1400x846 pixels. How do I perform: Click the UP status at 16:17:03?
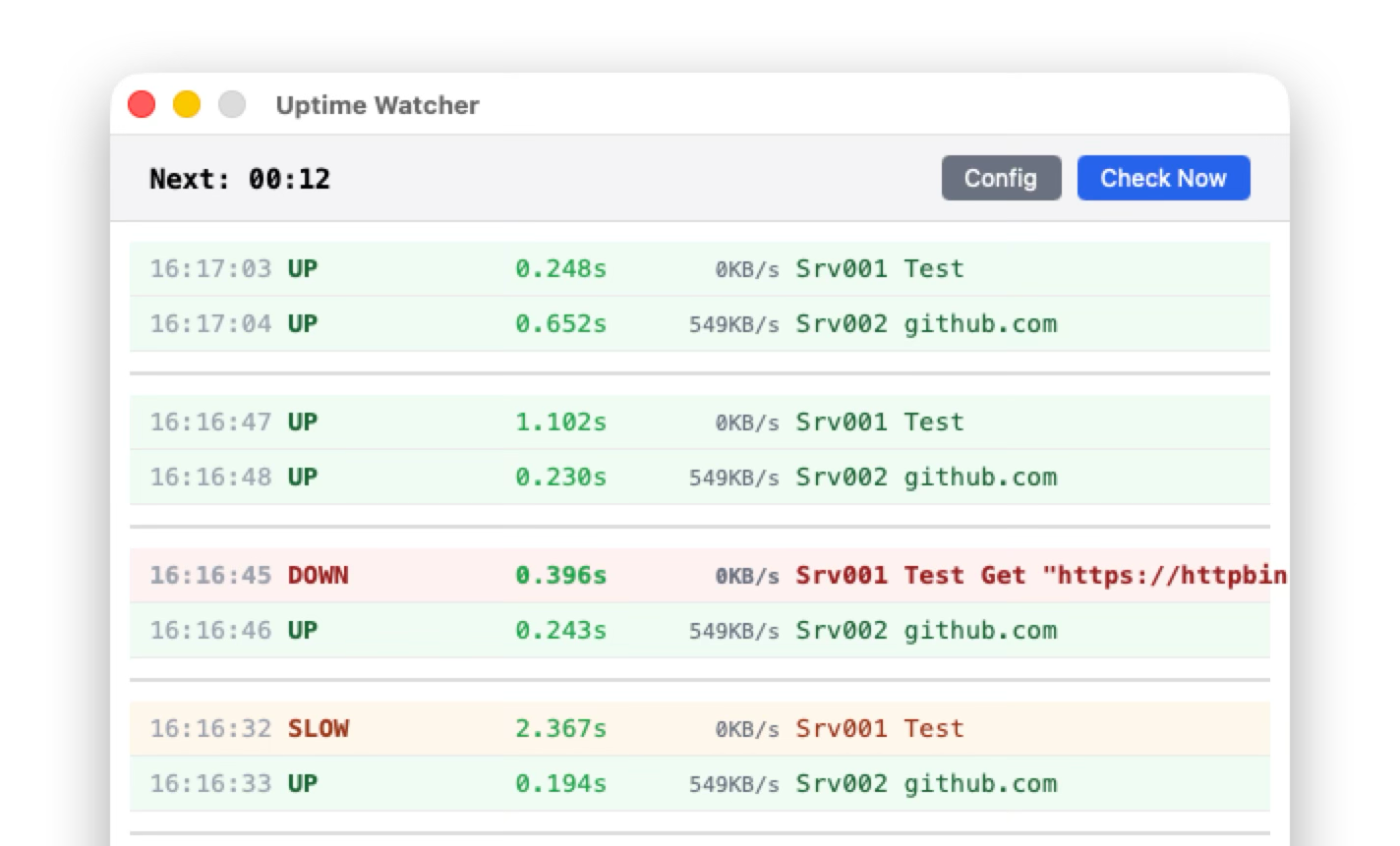(303, 268)
